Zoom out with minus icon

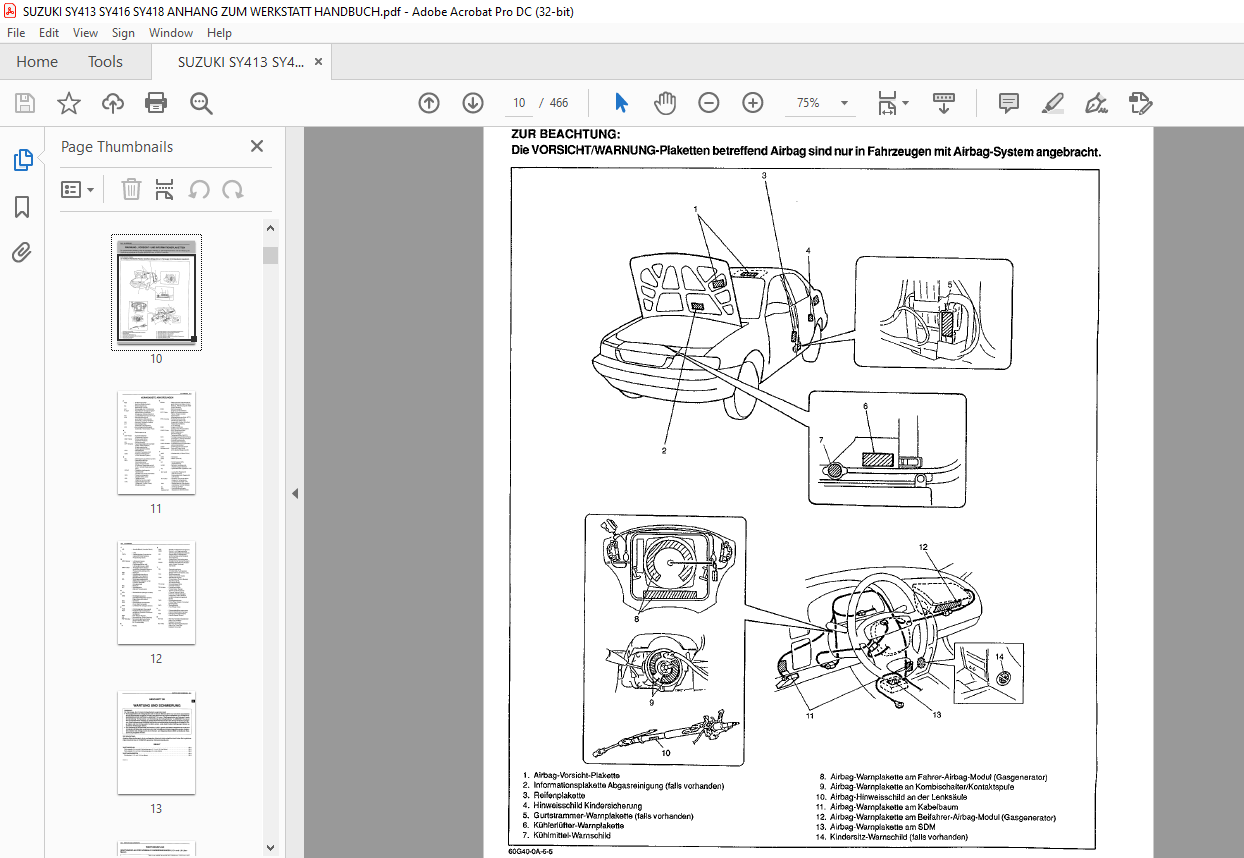point(709,103)
